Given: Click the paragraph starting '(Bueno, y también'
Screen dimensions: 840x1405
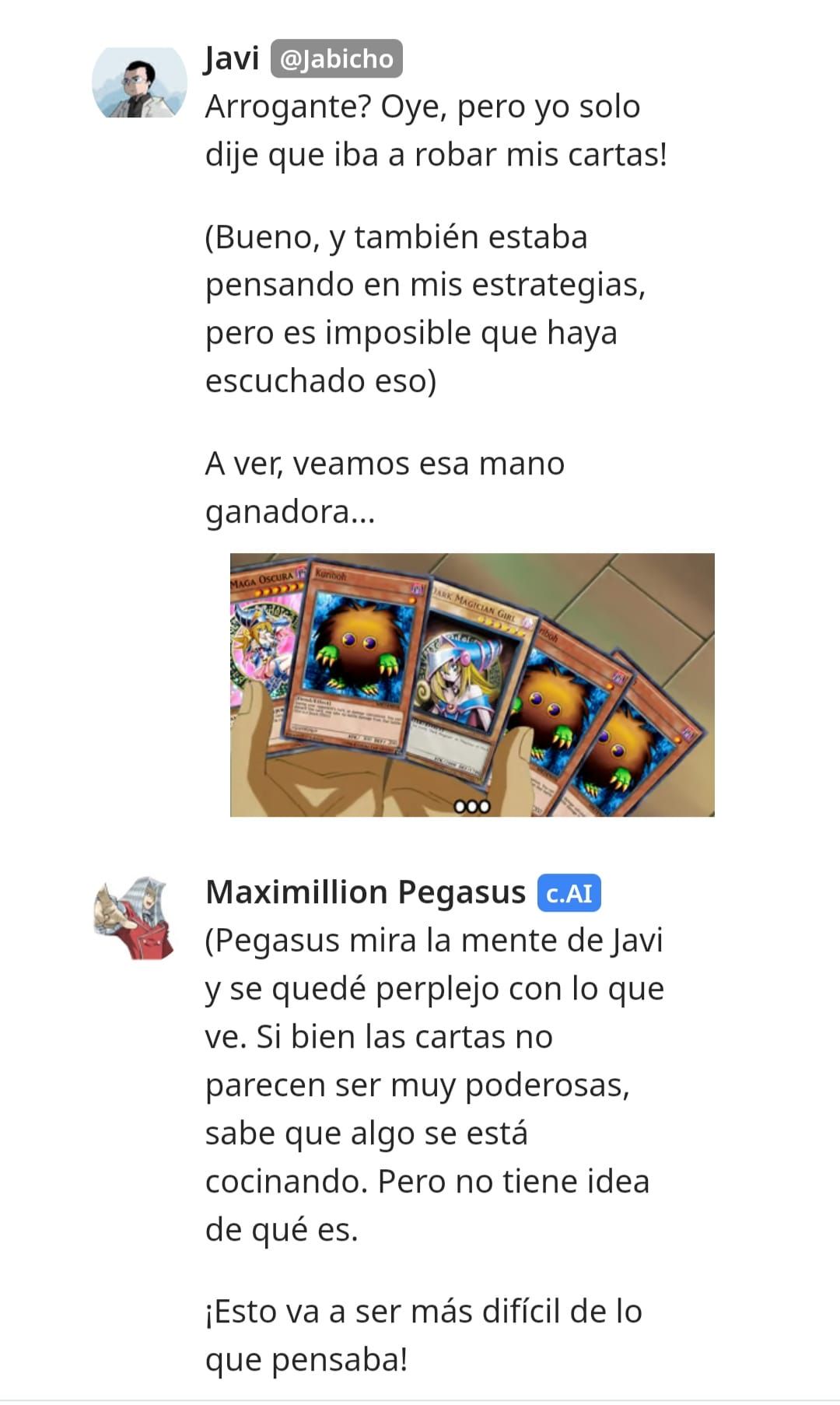Looking at the screenshot, I should [x=425, y=309].
